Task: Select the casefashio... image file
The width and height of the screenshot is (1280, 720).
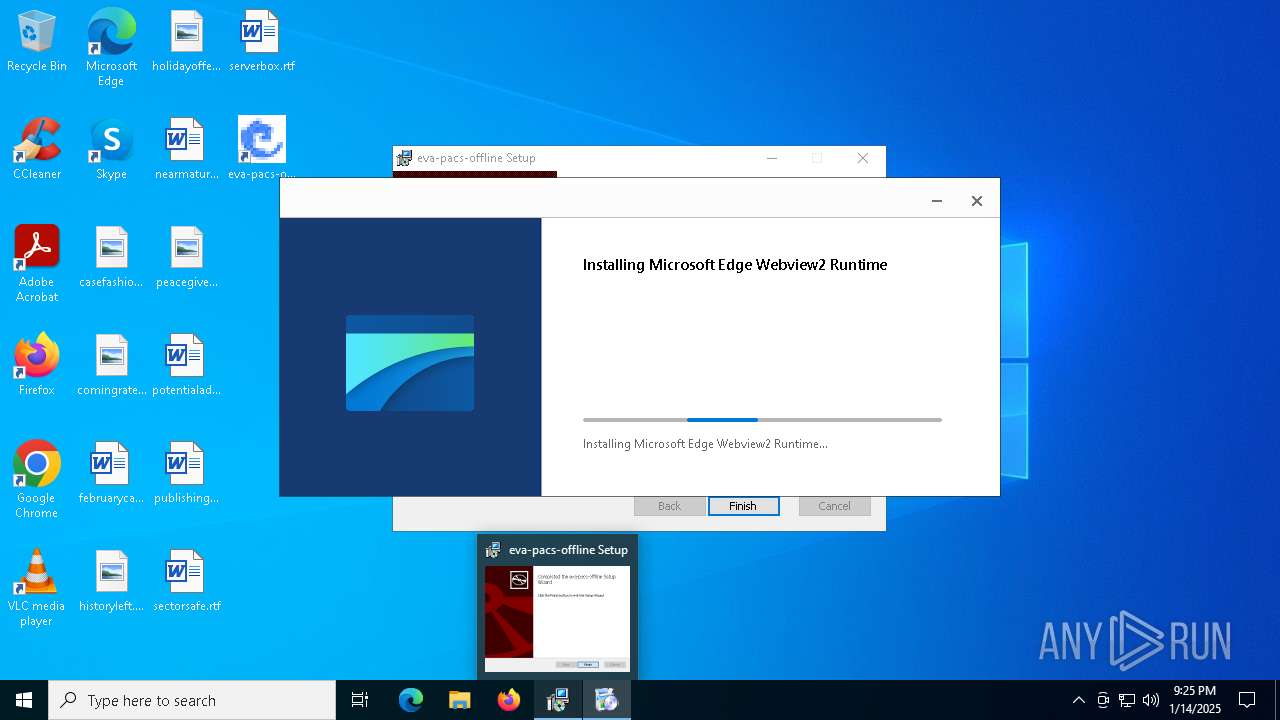Action: click(x=111, y=258)
